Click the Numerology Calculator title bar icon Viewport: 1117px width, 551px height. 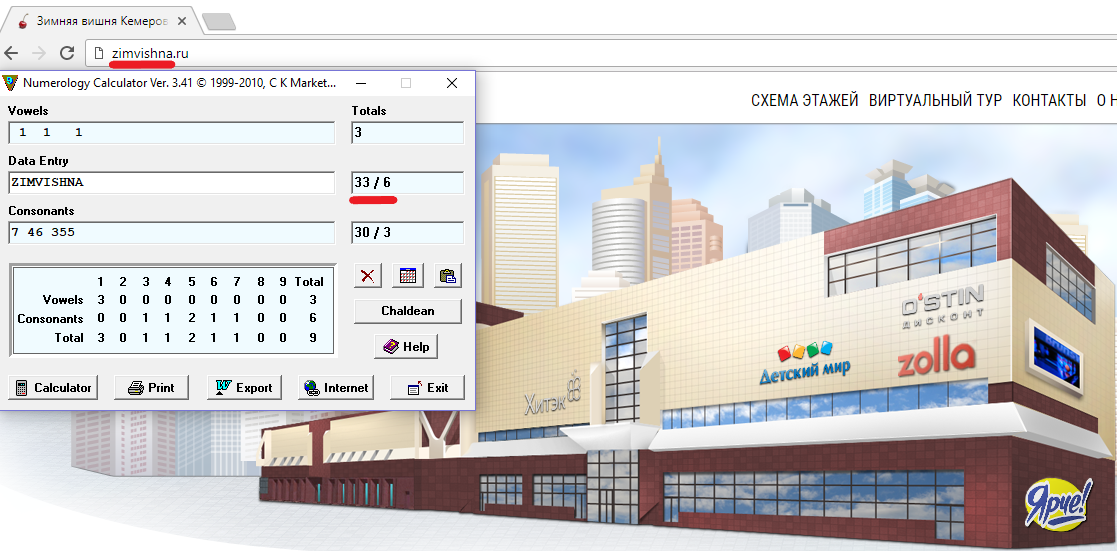pos(11,83)
